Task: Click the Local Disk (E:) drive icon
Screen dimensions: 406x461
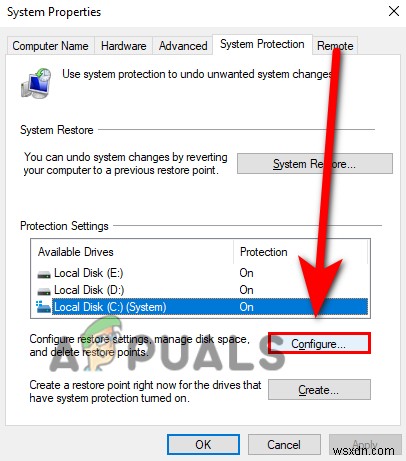Action: tap(44, 274)
